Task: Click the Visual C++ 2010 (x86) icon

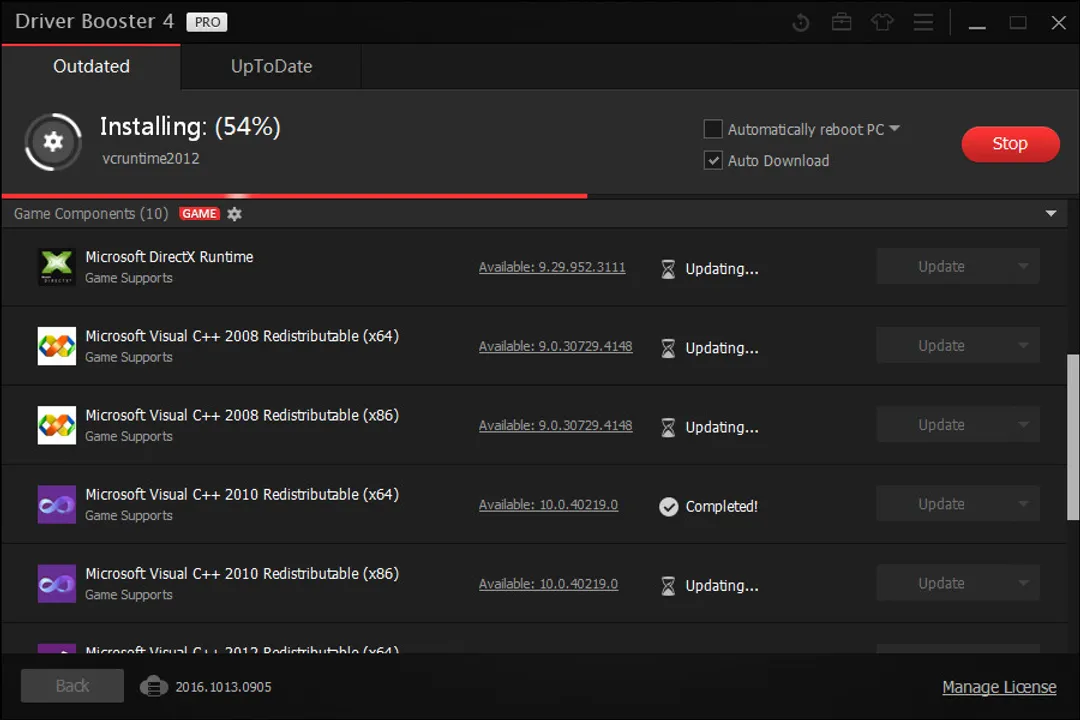Action: point(56,584)
